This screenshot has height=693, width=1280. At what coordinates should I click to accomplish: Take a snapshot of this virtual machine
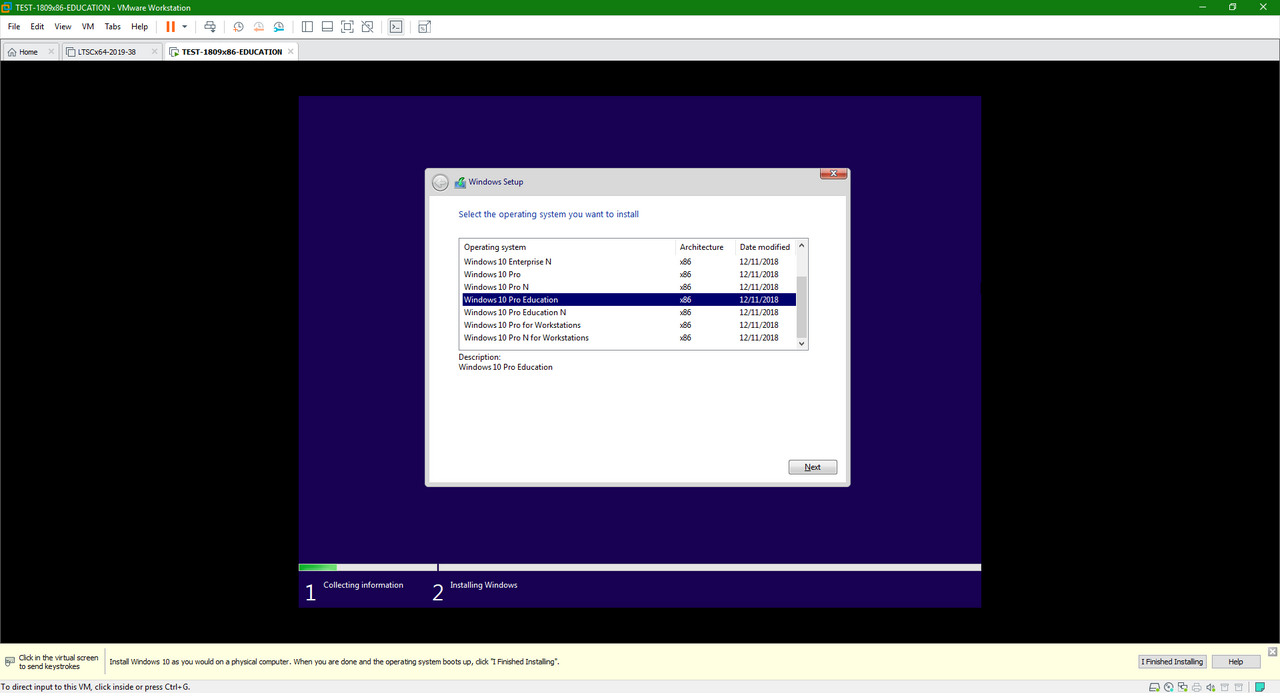pos(239,27)
